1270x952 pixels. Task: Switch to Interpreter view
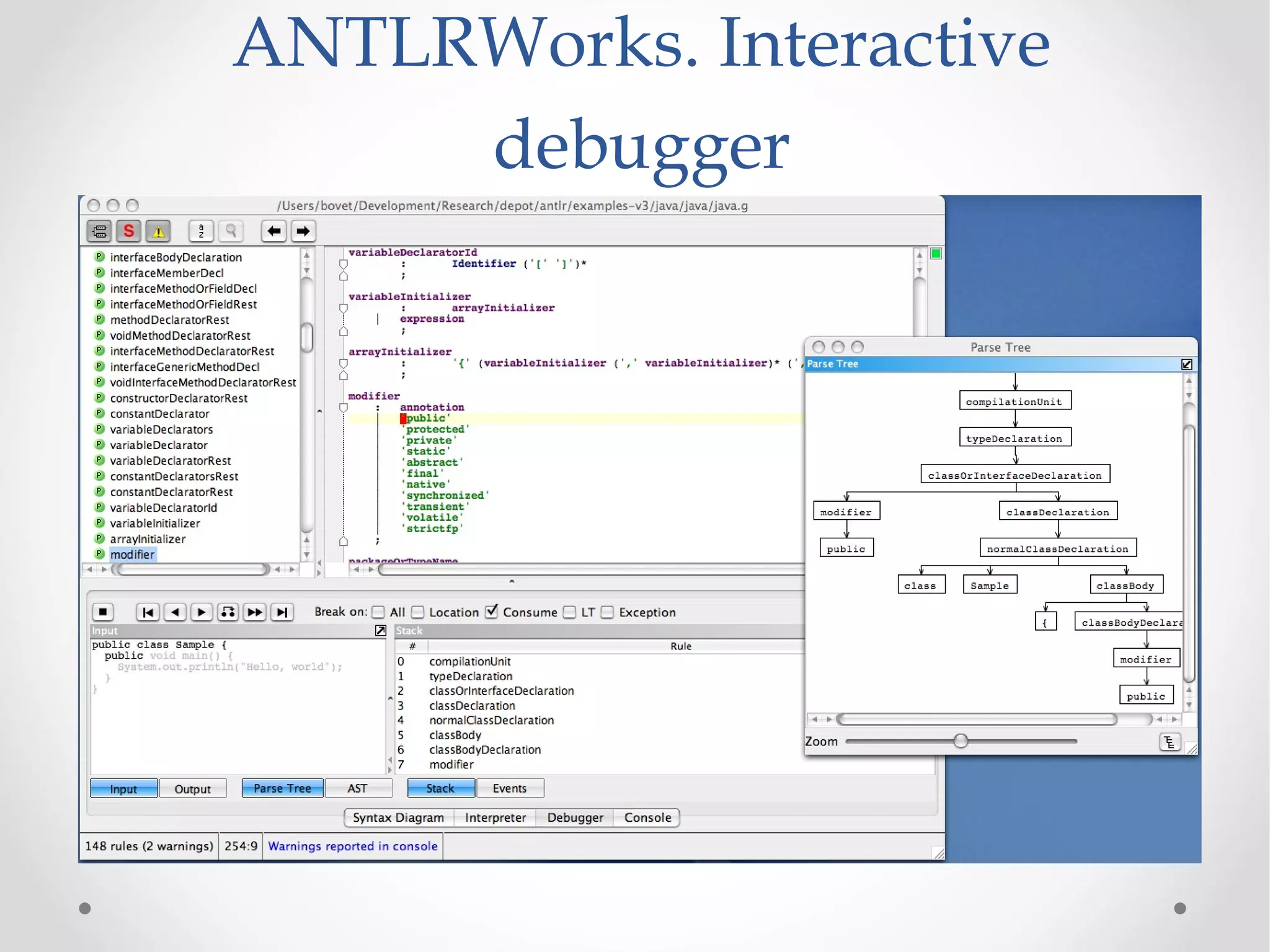495,817
